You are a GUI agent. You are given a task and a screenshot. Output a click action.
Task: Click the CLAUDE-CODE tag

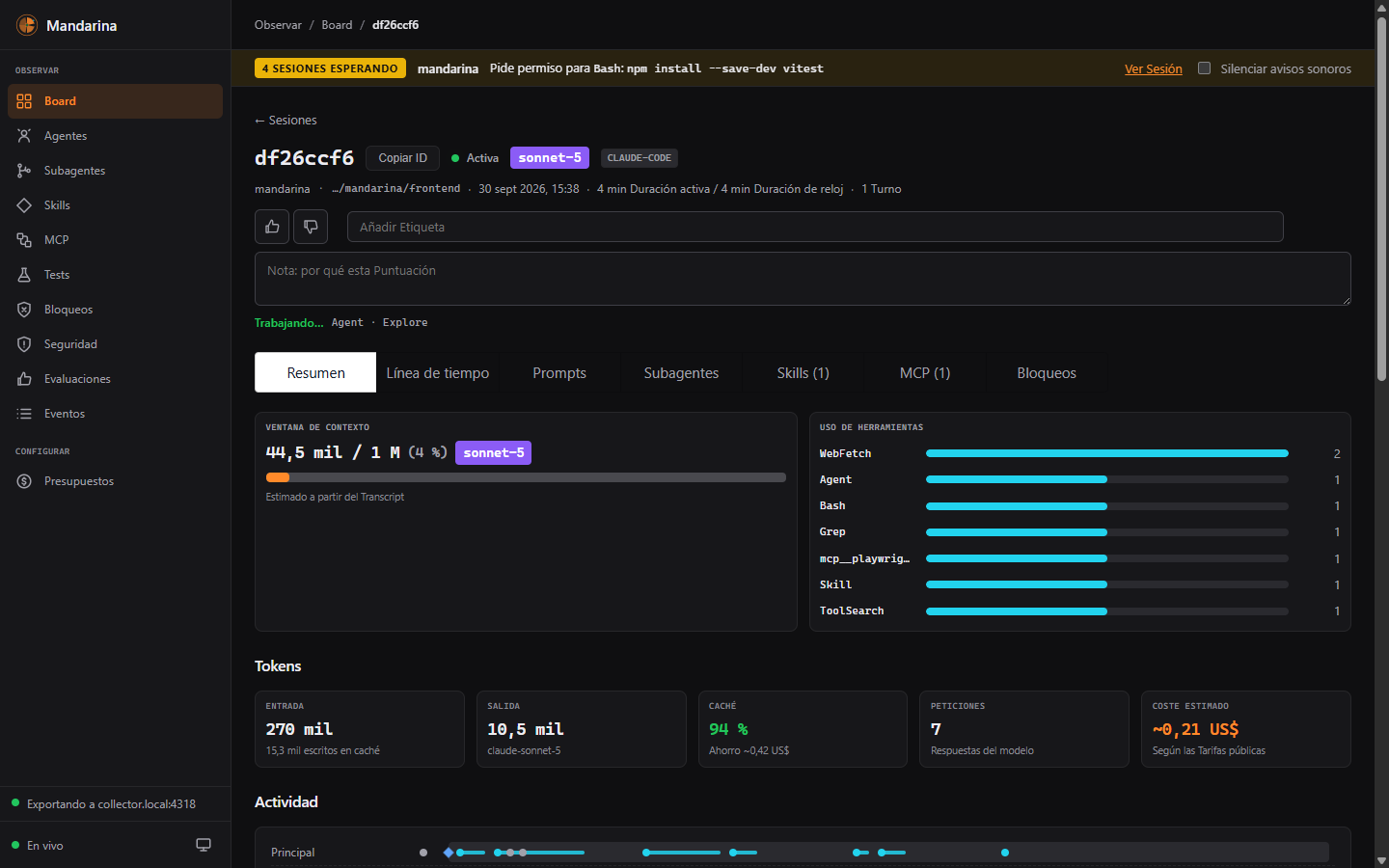[x=640, y=158]
